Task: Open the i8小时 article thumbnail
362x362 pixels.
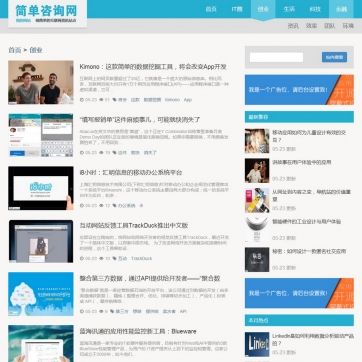Action: click(41, 188)
